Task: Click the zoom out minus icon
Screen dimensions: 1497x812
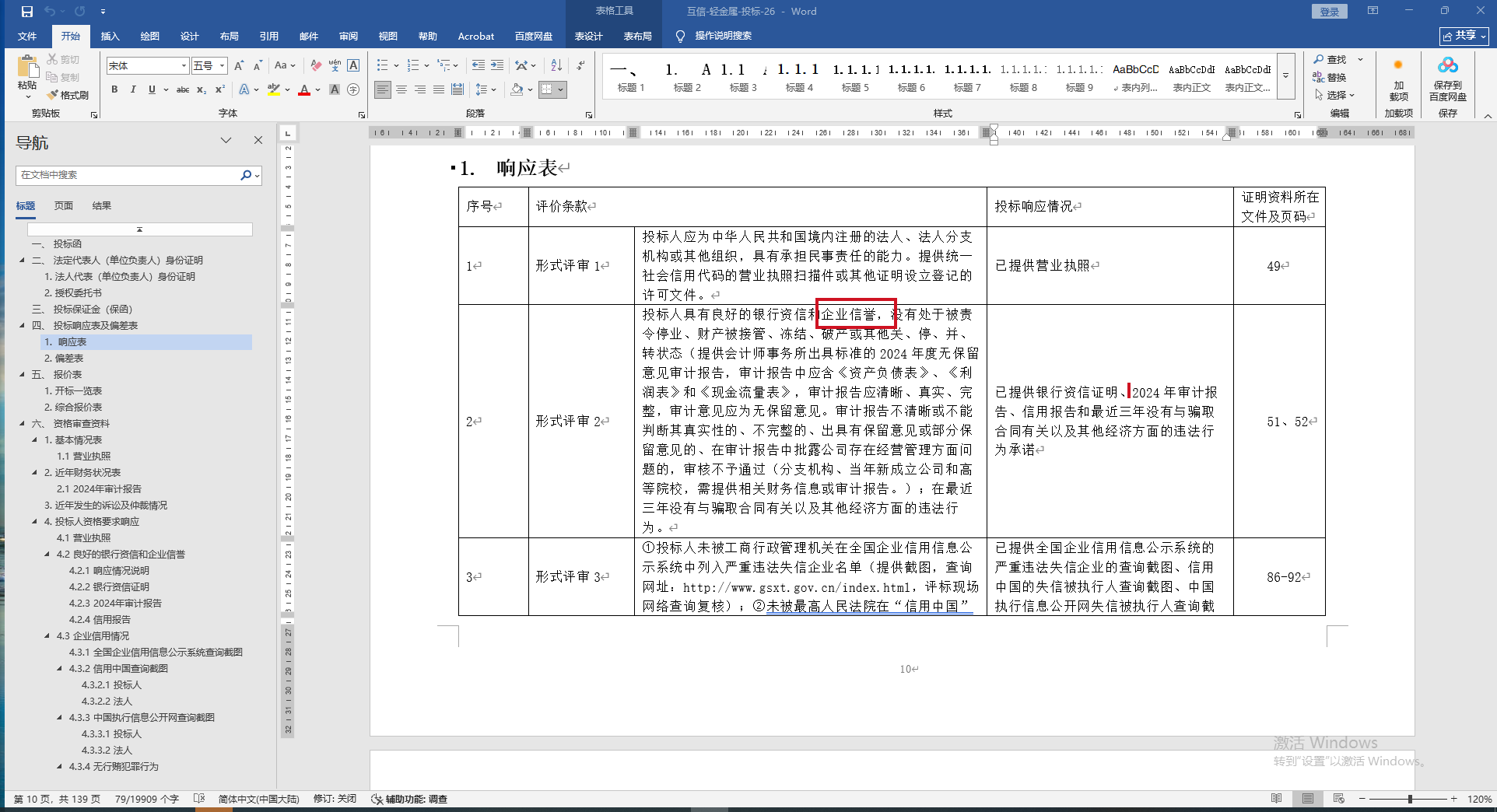Action: (x=1362, y=799)
